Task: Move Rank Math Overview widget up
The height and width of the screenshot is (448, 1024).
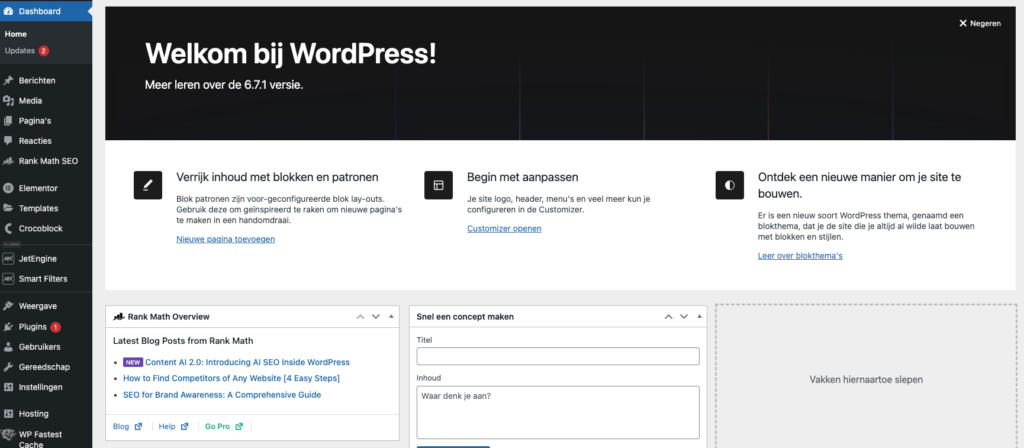Action: point(360,317)
